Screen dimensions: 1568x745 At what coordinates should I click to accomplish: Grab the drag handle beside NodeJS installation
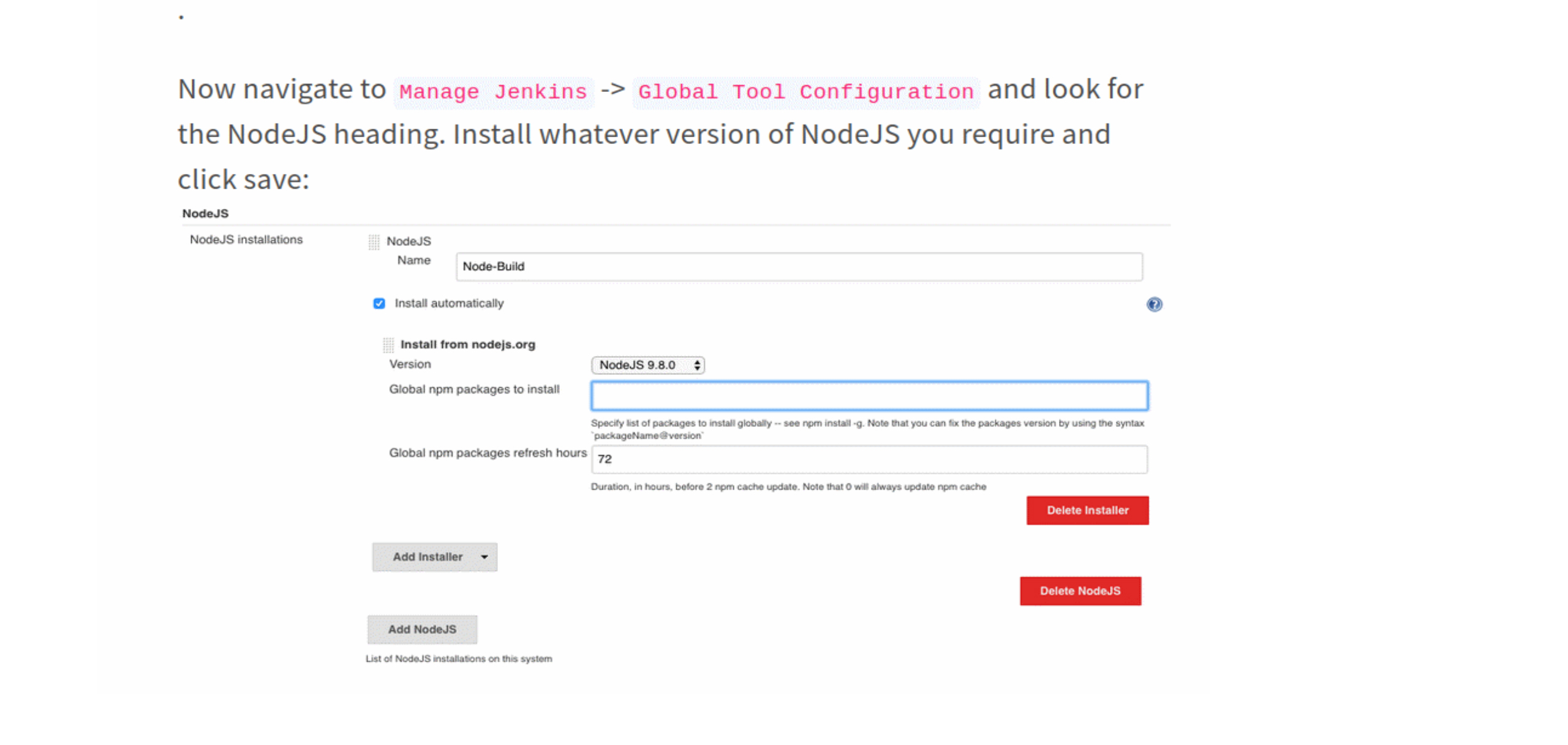click(x=374, y=242)
